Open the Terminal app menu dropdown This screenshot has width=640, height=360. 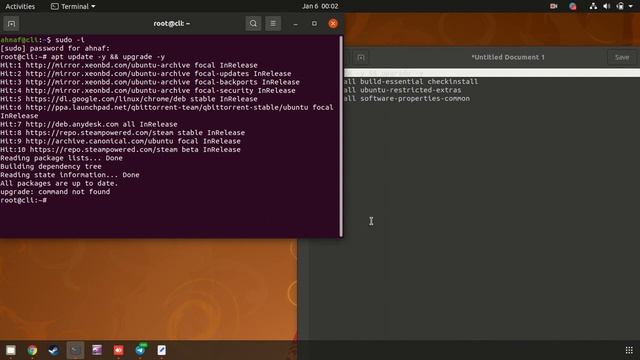tap(73, 6)
